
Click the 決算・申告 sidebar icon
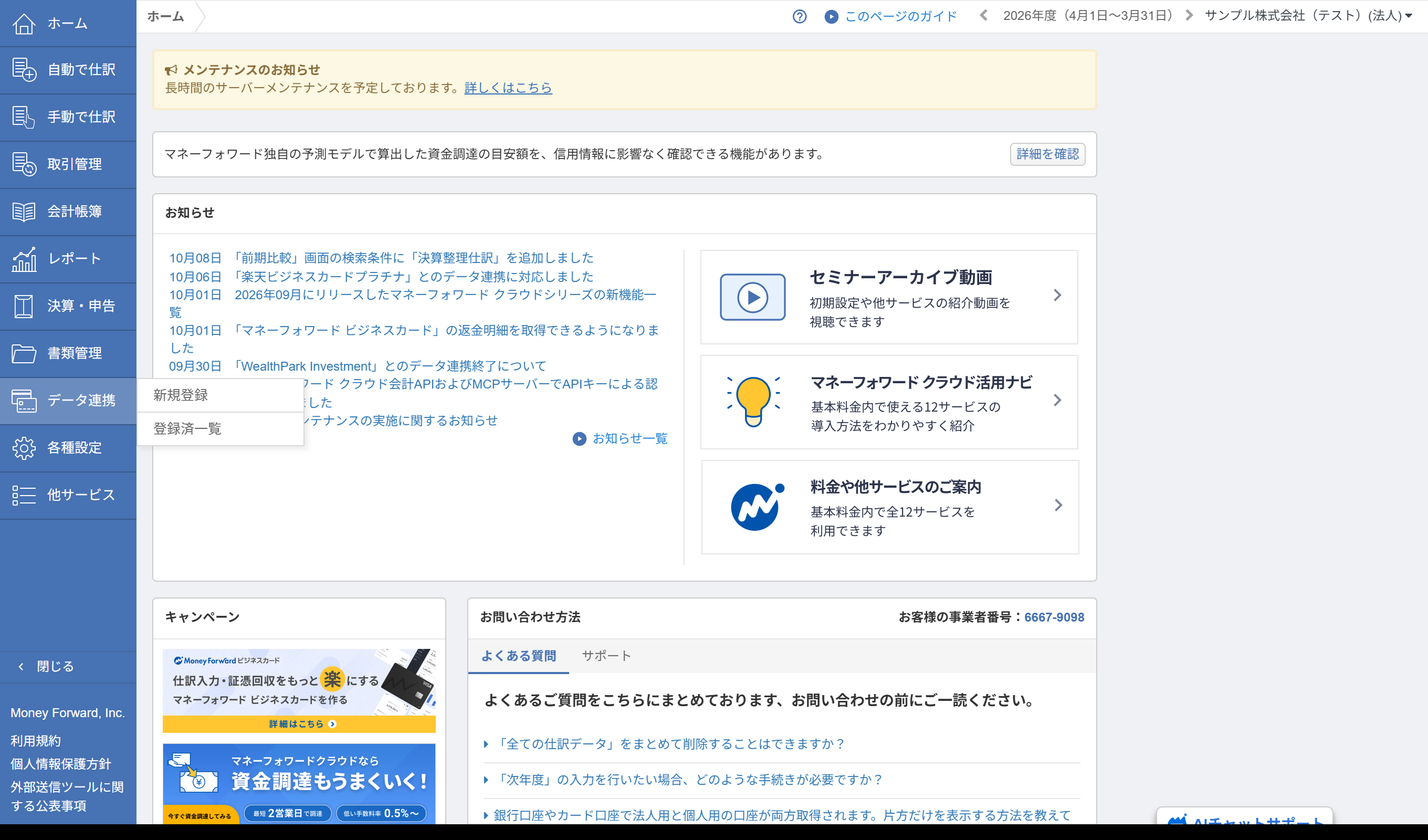(x=24, y=306)
